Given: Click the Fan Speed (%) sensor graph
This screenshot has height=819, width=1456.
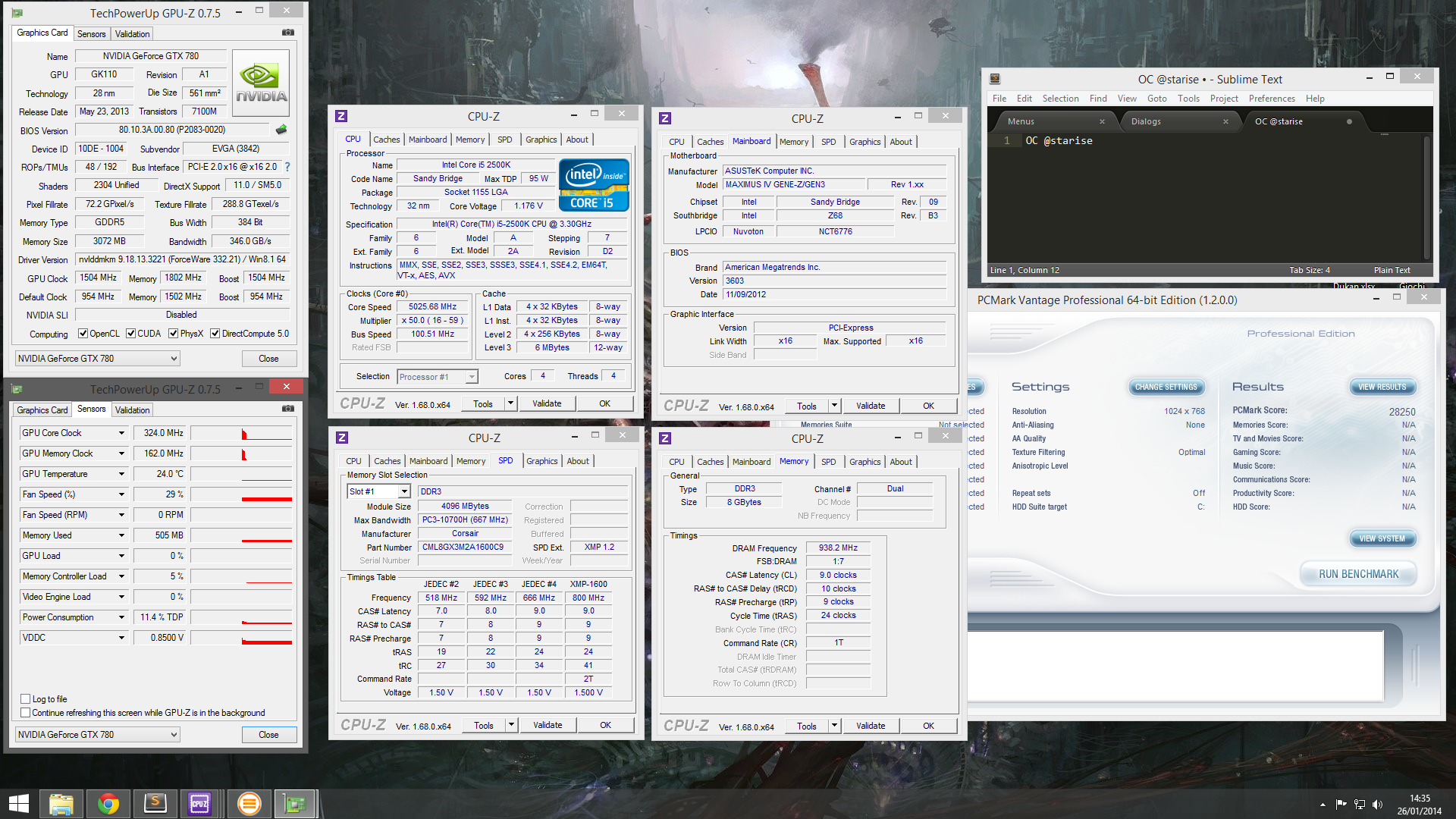Looking at the screenshot, I should coord(241,494).
